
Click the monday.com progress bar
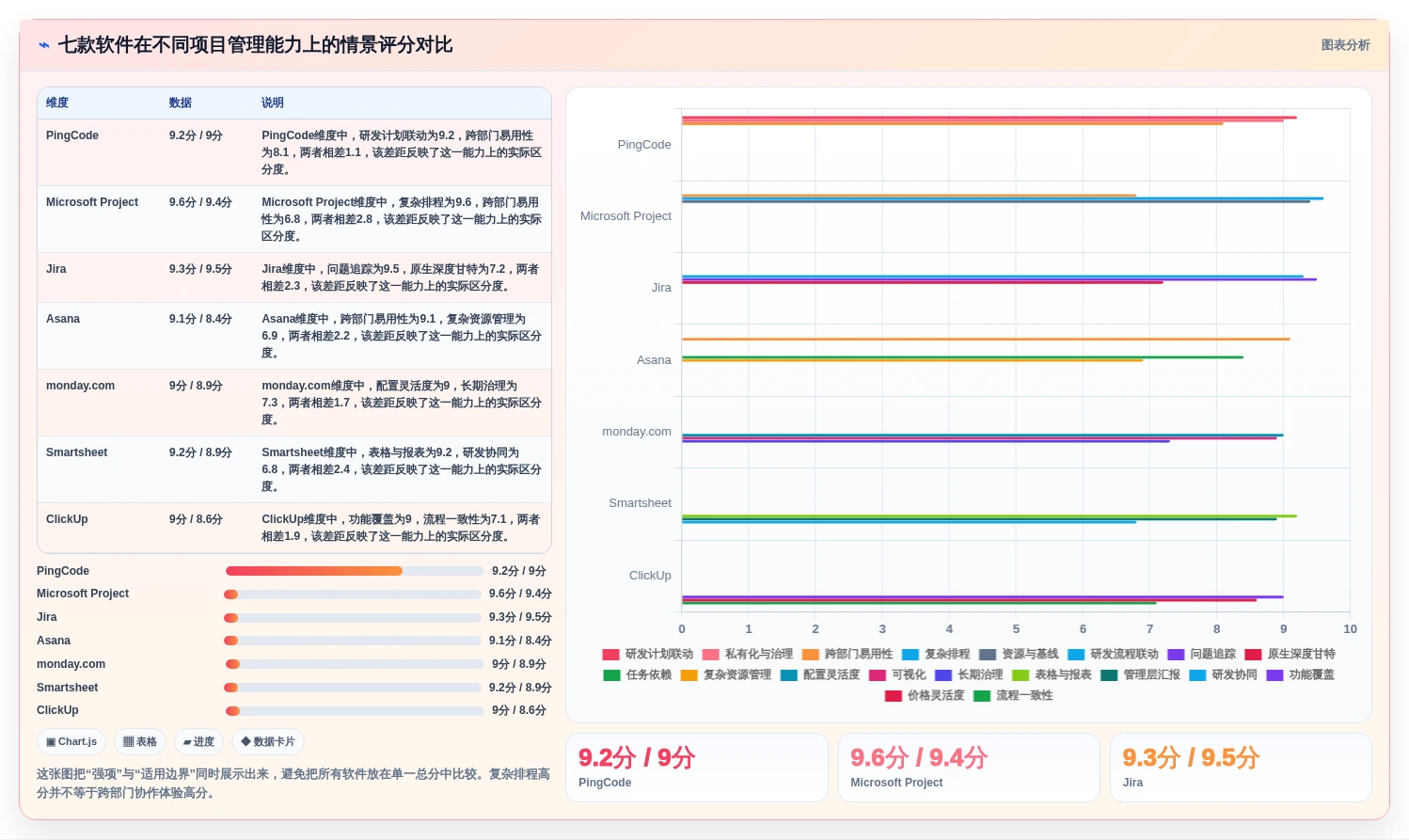pyautogui.click(x=355, y=664)
